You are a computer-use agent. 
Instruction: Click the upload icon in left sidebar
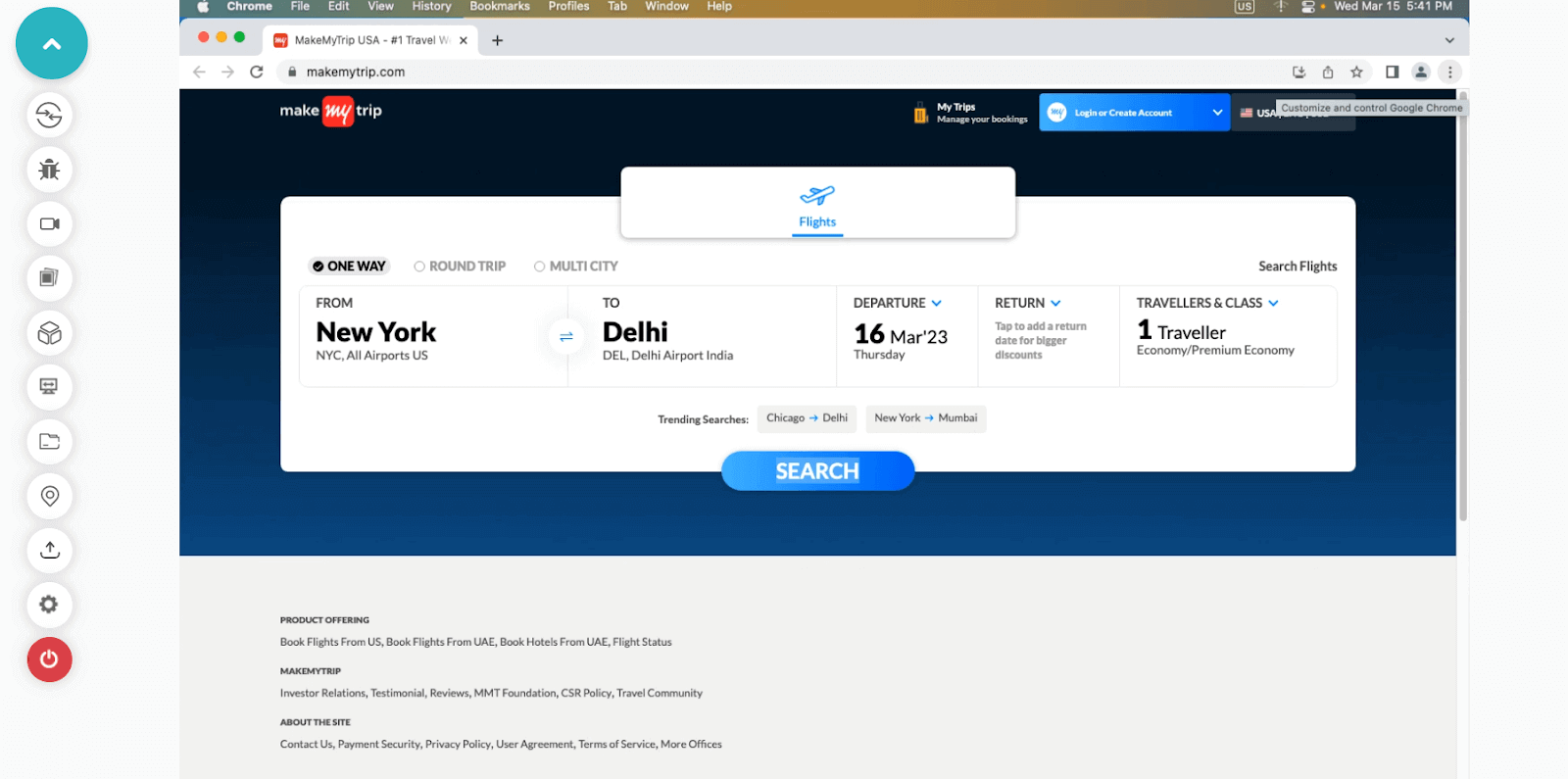click(49, 551)
